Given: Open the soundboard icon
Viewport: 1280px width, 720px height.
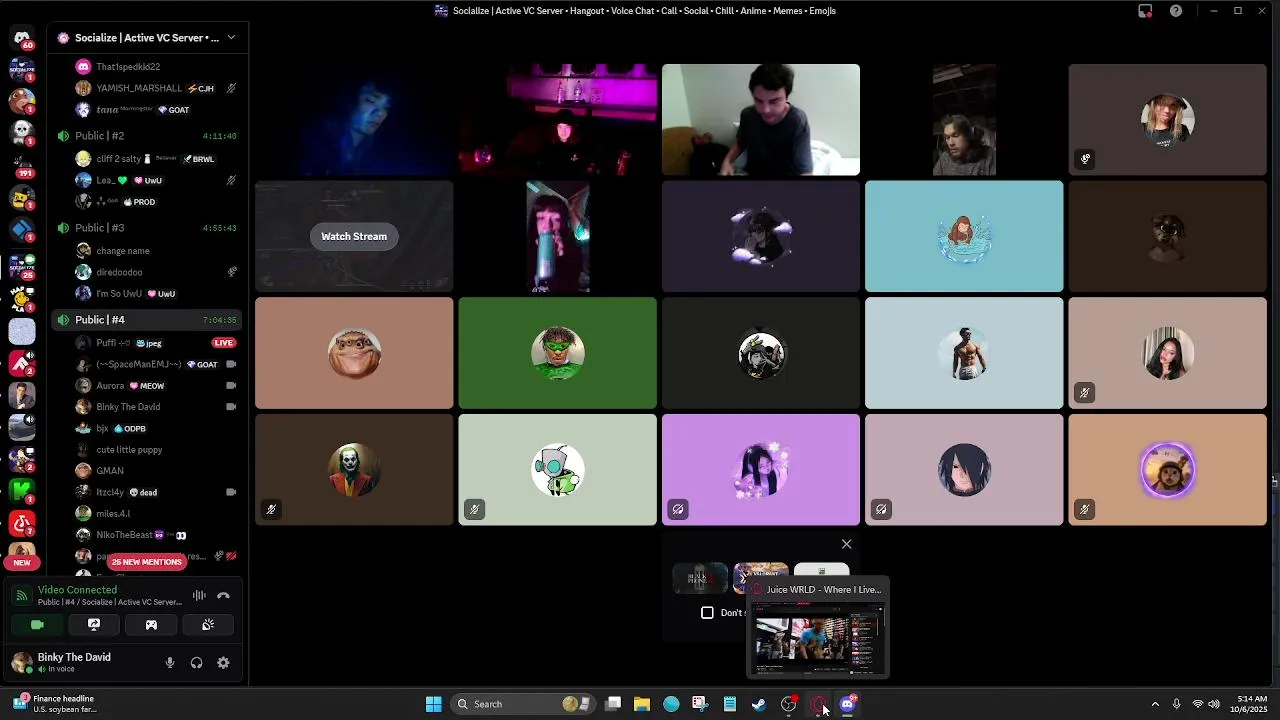Looking at the screenshot, I should coord(208,624).
